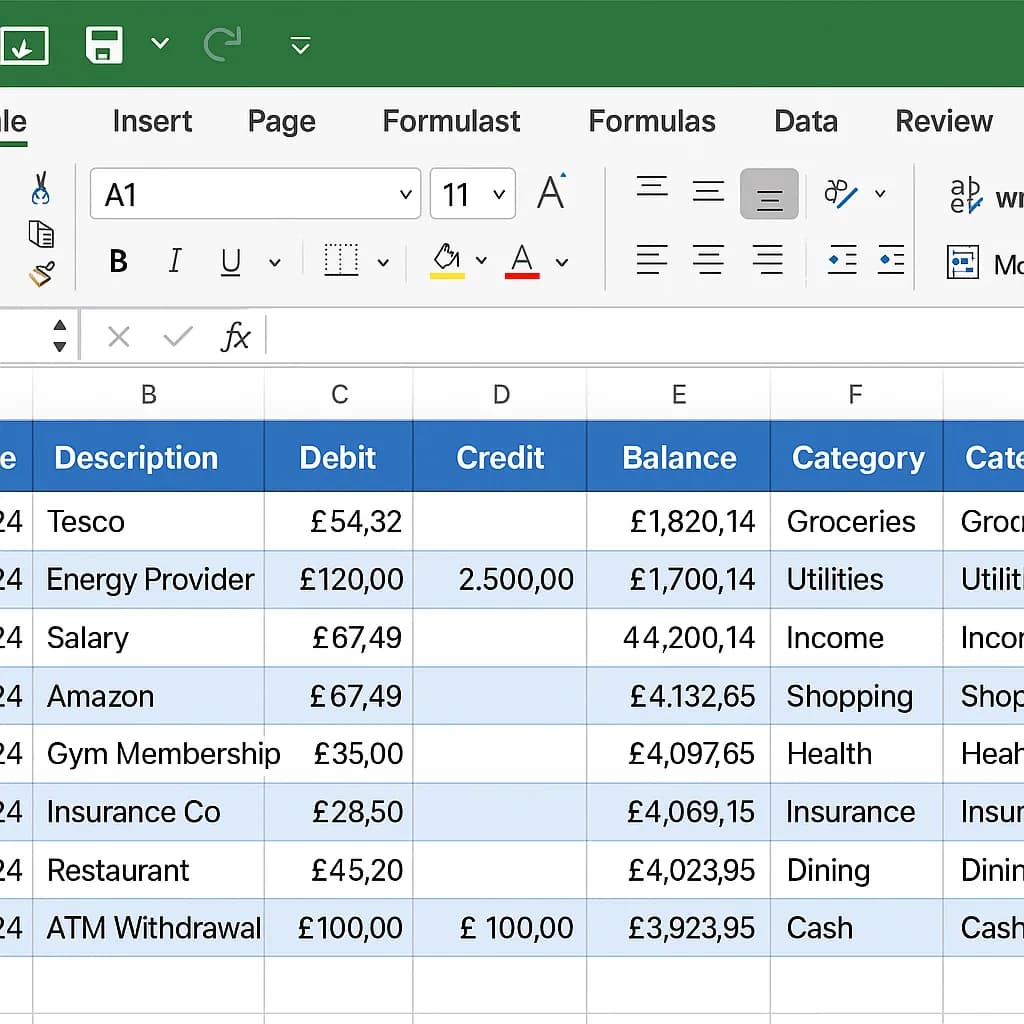Click the Redo arrow icon

click(x=223, y=44)
